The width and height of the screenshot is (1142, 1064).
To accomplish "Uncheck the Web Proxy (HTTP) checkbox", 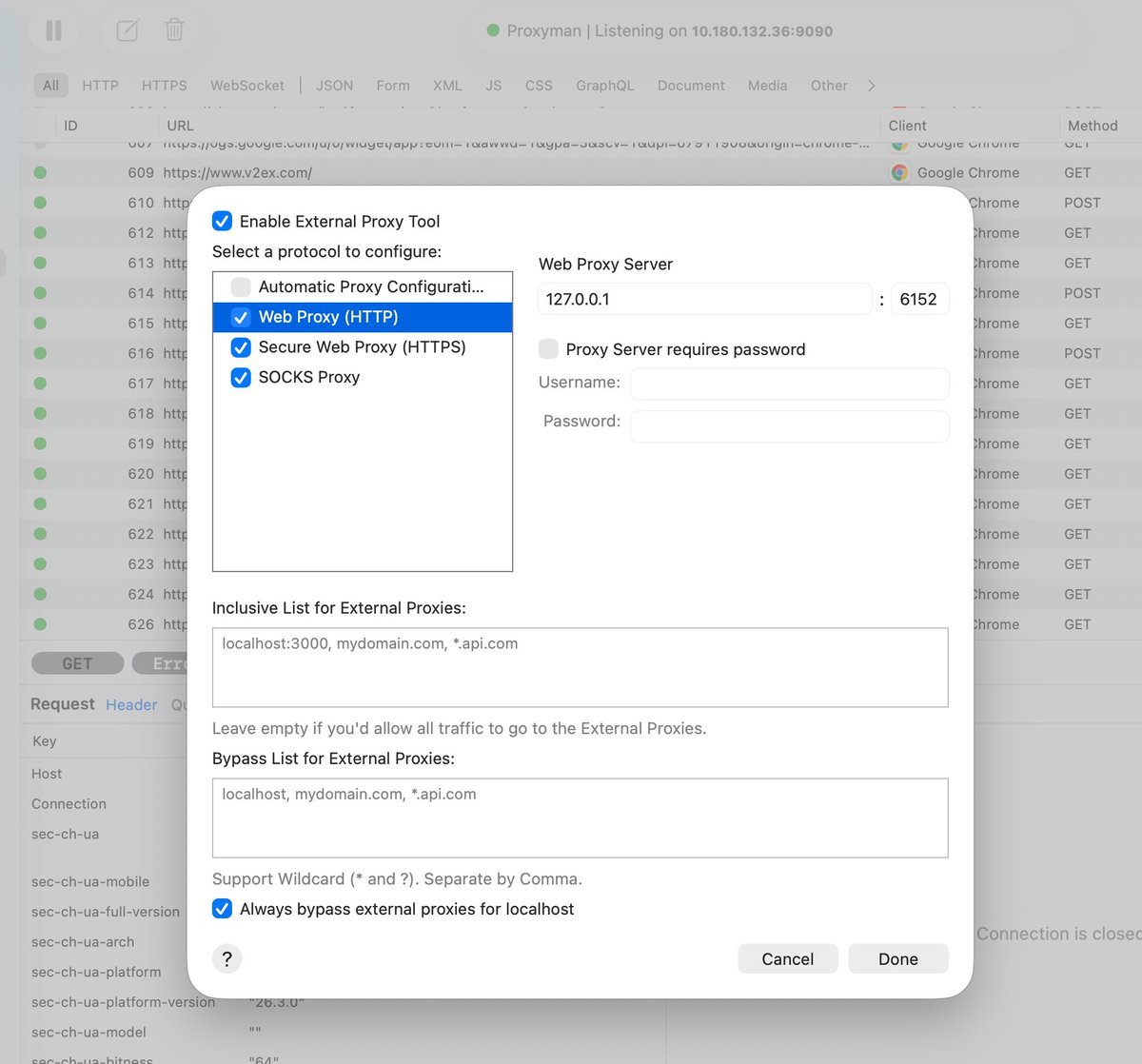I will 241,317.
